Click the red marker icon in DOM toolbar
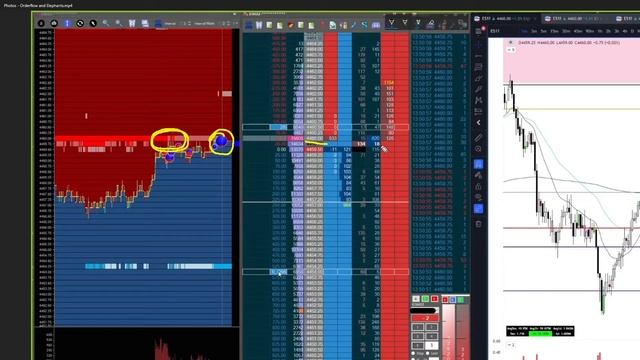The image size is (640, 360). point(322,25)
